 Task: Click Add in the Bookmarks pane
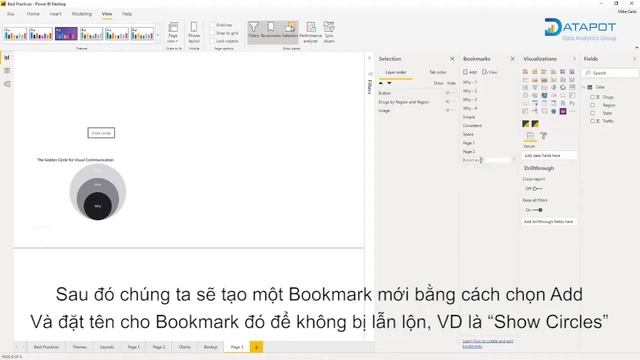(x=470, y=72)
